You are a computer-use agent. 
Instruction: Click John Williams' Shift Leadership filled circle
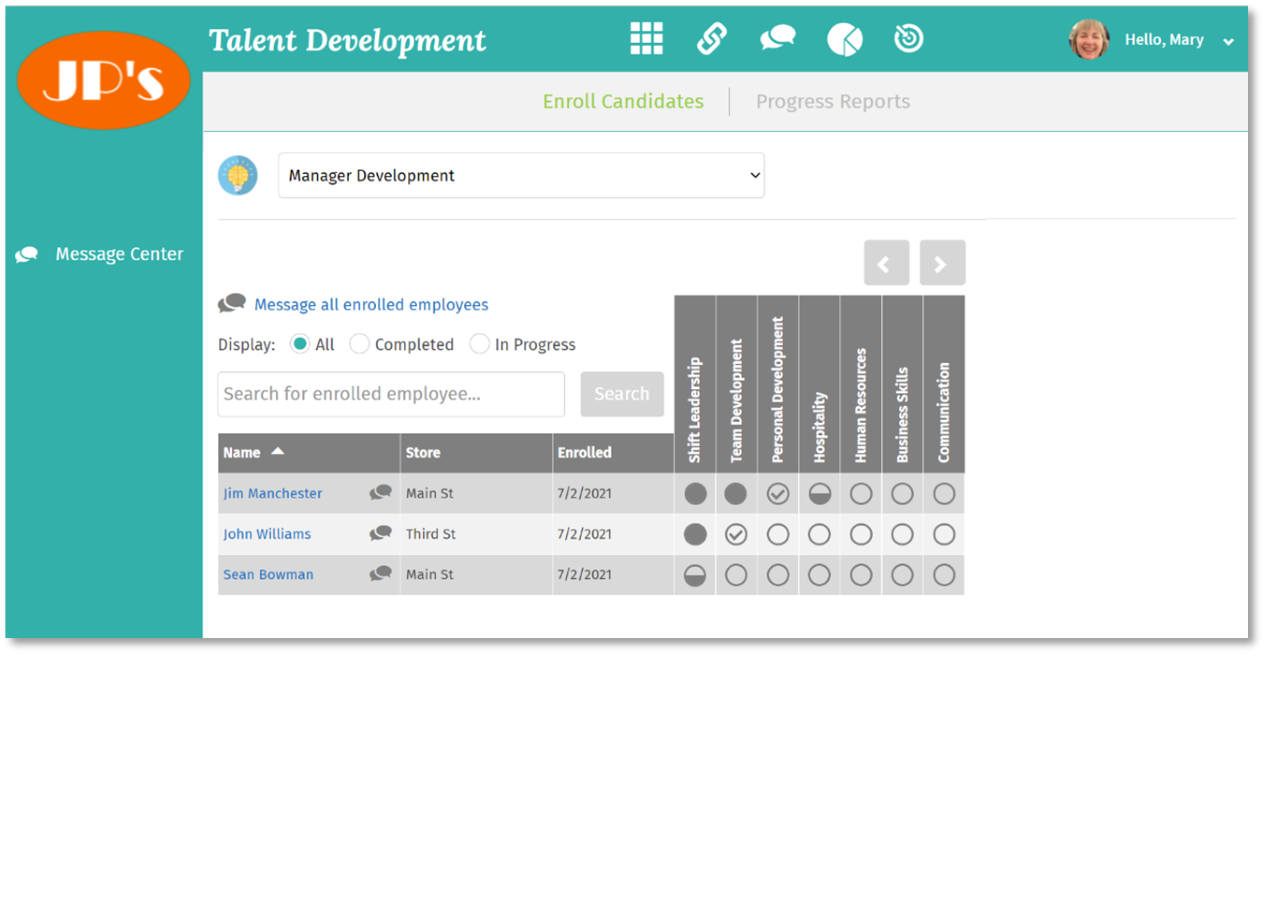[695, 535]
